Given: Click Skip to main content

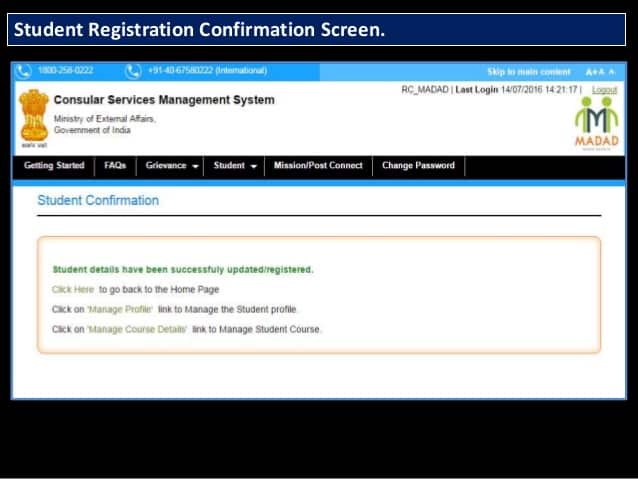Looking at the screenshot, I should tap(528, 72).
